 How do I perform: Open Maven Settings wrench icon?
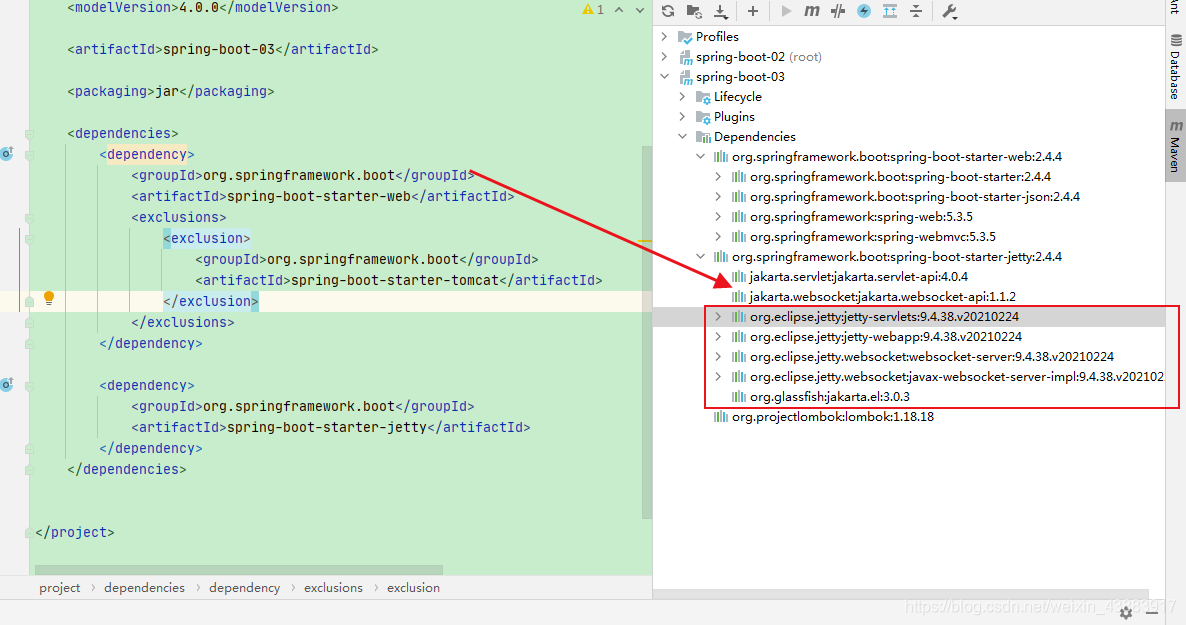(x=949, y=11)
